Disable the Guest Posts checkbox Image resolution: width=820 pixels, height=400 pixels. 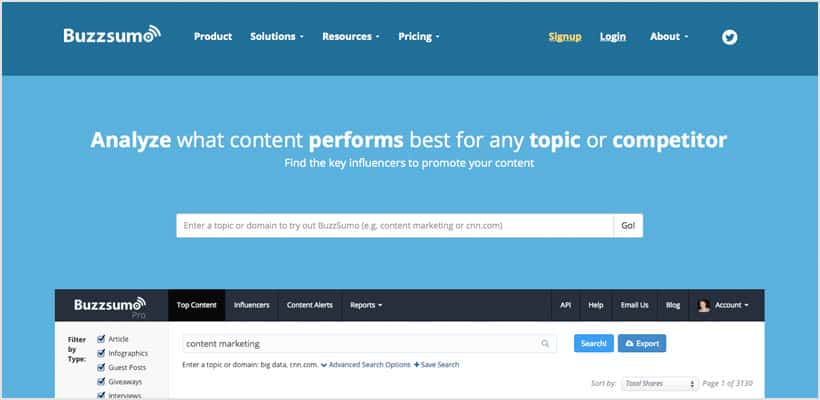point(101,367)
